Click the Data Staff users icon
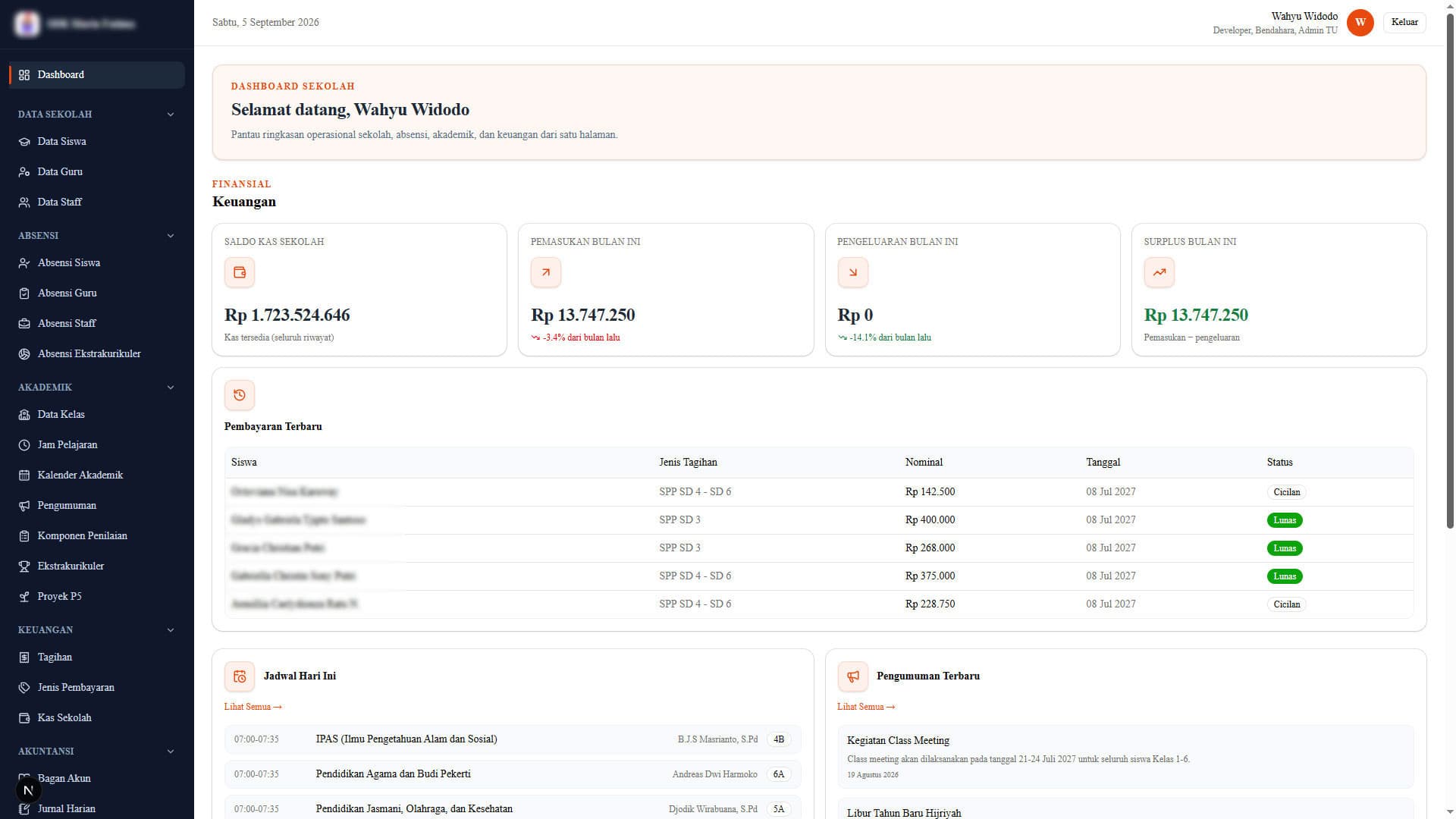The width and height of the screenshot is (1456, 819). coord(24,202)
